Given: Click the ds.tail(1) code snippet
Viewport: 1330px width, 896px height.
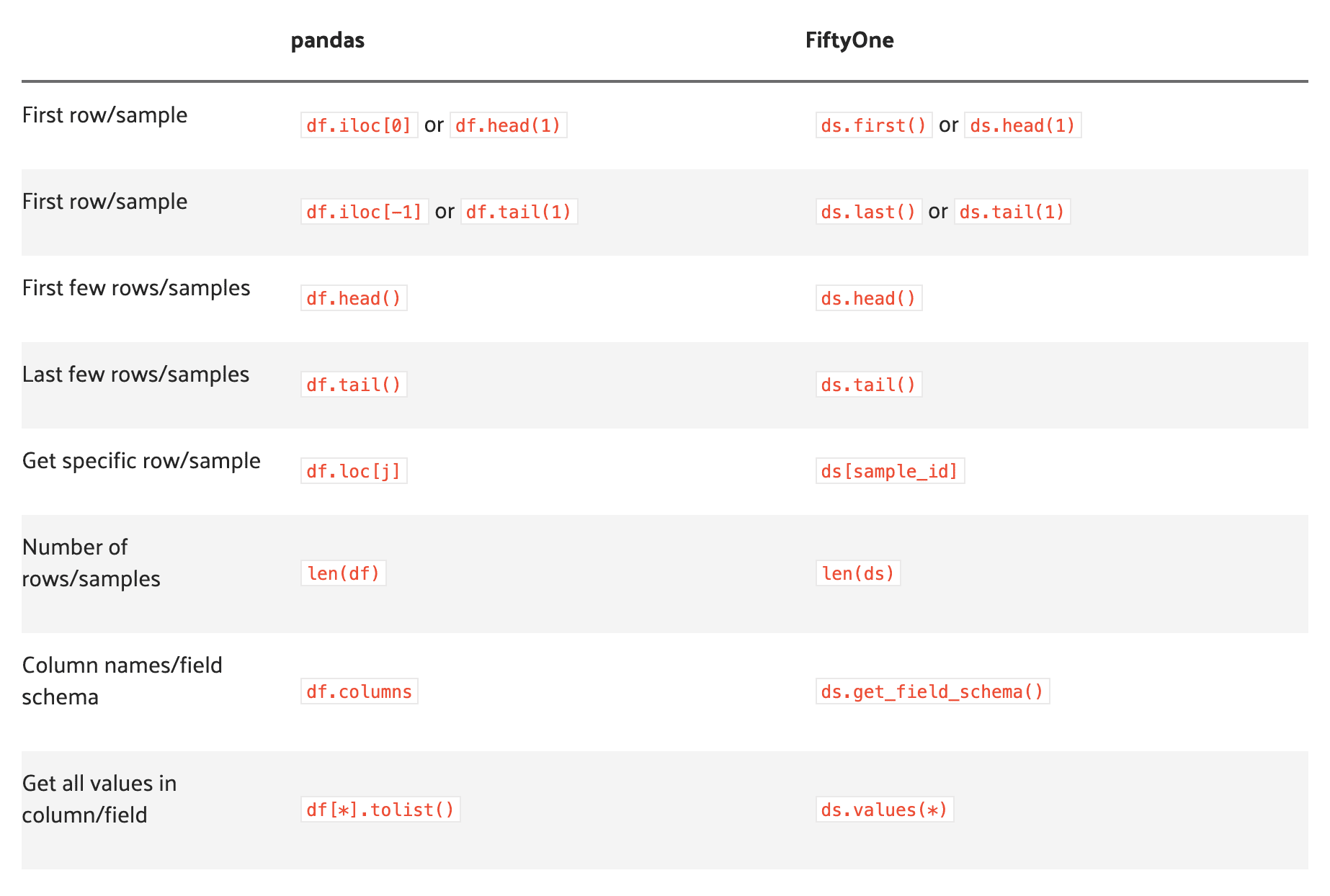Looking at the screenshot, I should pyautogui.click(x=1012, y=212).
